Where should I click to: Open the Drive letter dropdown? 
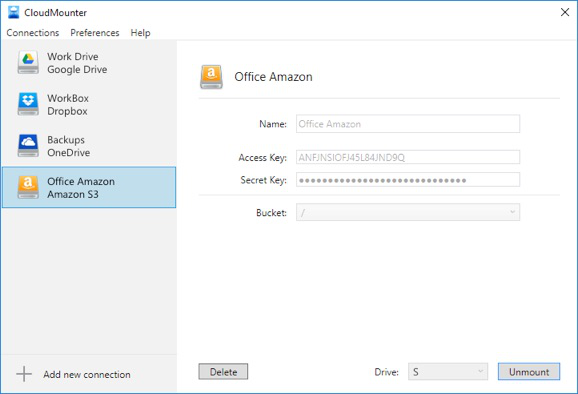(448, 372)
